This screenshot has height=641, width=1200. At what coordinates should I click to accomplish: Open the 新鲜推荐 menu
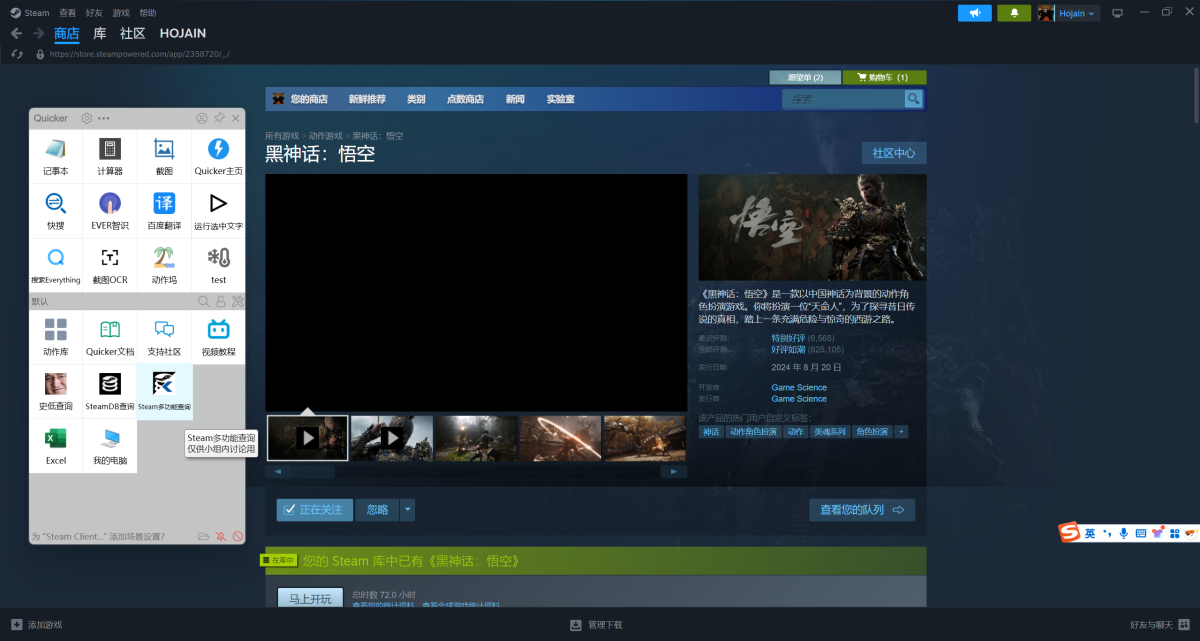pyautogui.click(x=367, y=99)
